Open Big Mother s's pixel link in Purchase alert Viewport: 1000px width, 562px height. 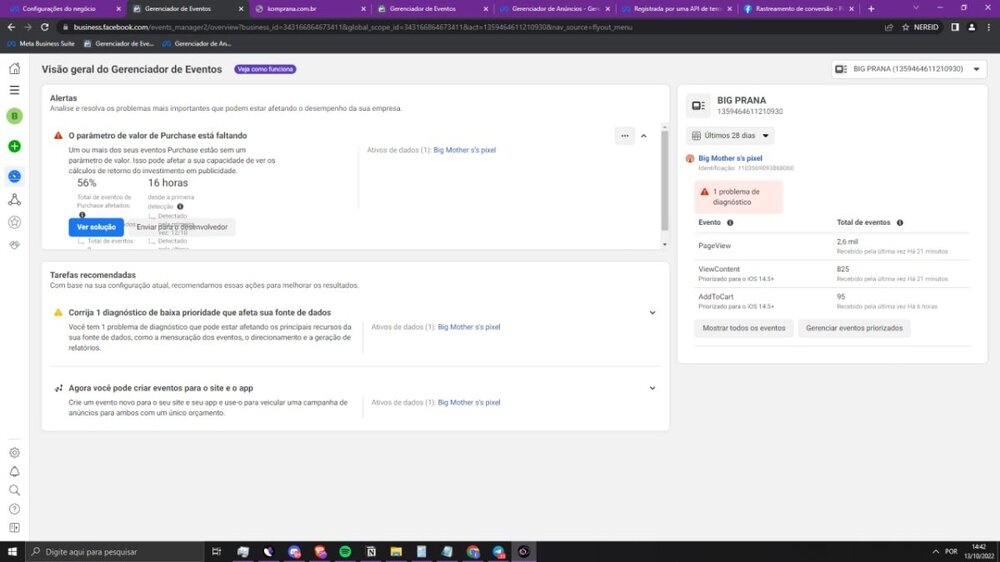point(464,150)
